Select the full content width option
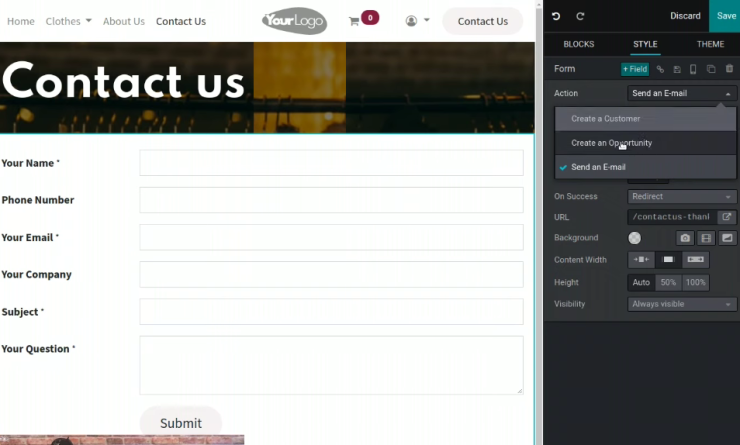The height and width of the screenshot is (445, 740). 696,260
